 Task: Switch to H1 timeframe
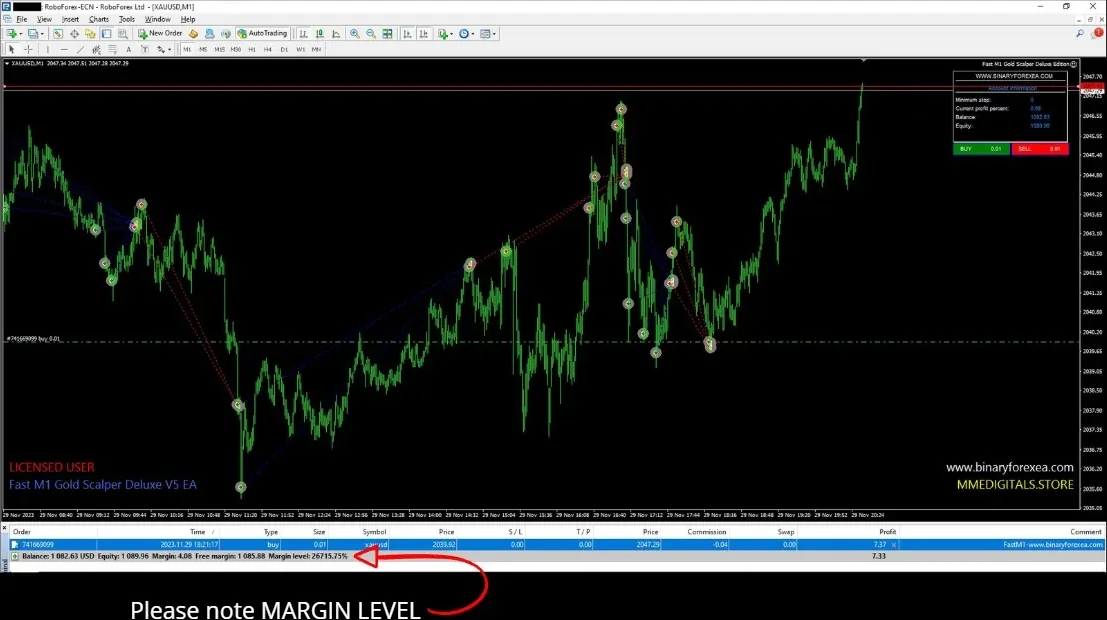coord(252,49)
